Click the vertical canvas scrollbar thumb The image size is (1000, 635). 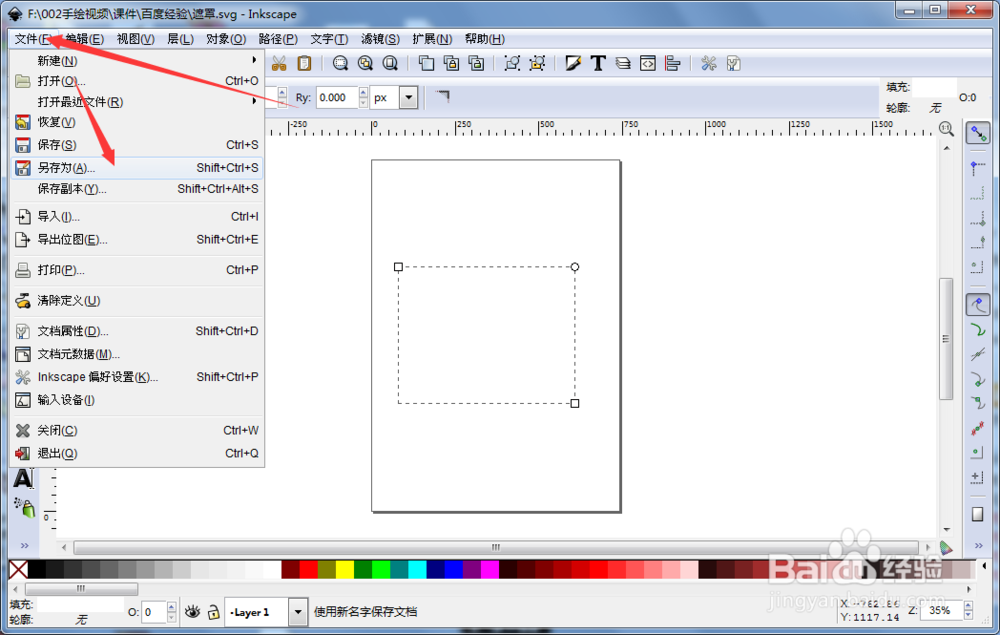tap(946, 339)
